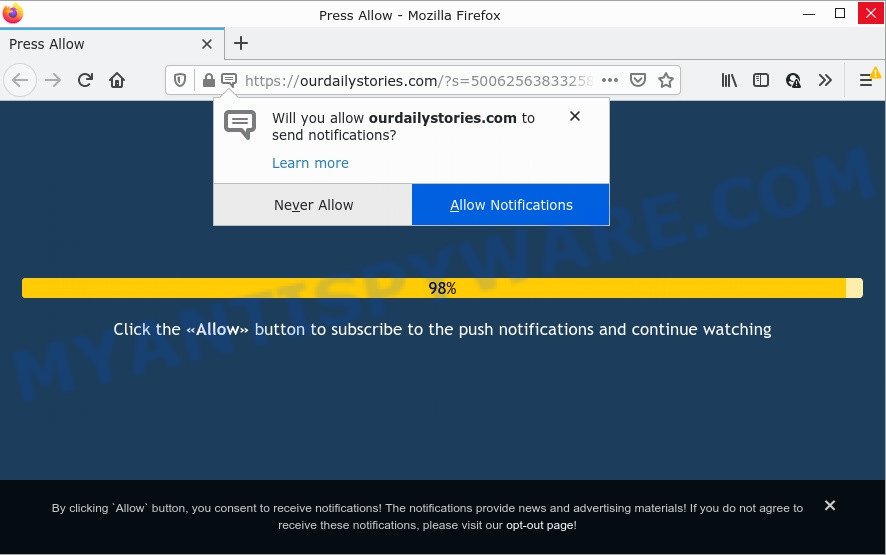Close the Firefox window
The image size is (886, 555).
click(871, 14)
